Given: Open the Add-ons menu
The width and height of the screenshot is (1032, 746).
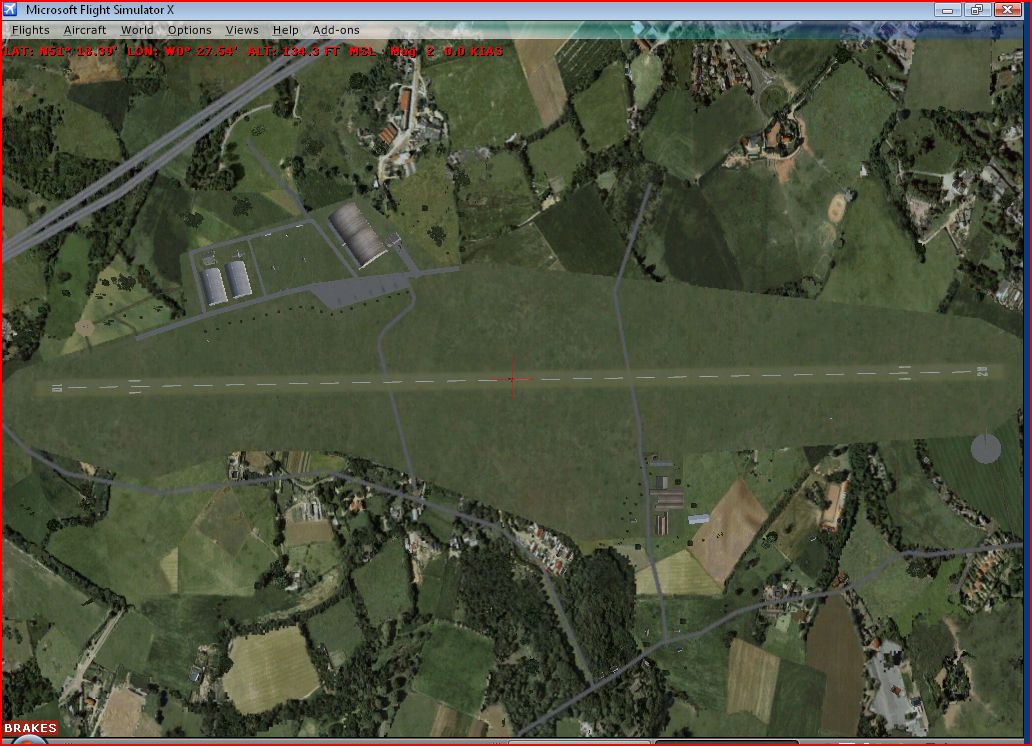Looking at the screenshot, I should click(336, 30).
